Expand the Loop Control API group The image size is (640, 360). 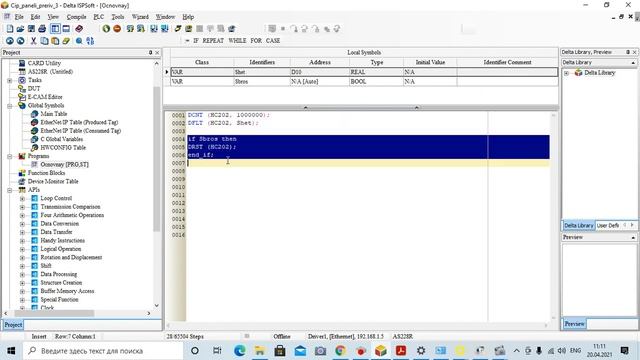[x=22, y=198]
